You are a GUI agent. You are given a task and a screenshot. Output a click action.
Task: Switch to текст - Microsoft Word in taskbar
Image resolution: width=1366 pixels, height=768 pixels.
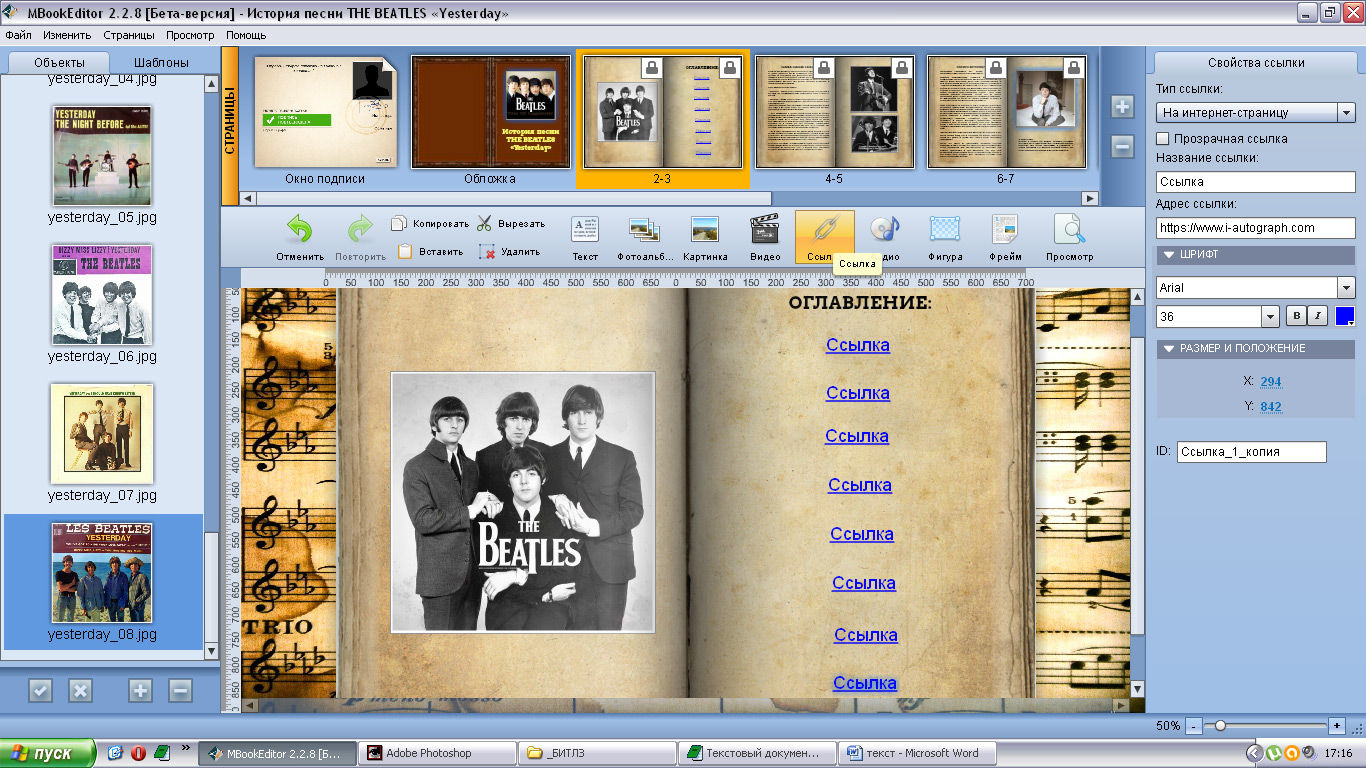point(916,753)
